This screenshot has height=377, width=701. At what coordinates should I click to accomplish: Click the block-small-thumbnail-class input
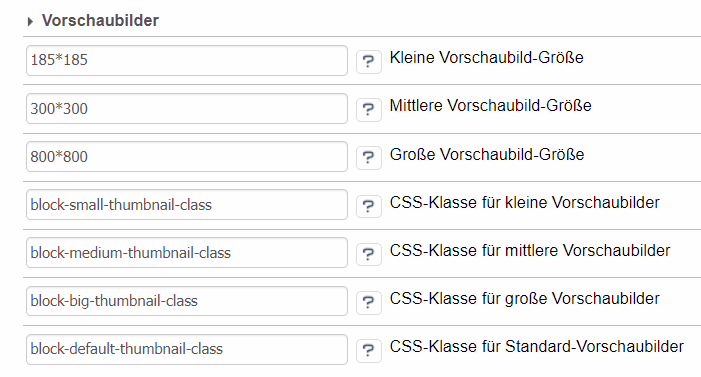(x=187, y=205)
